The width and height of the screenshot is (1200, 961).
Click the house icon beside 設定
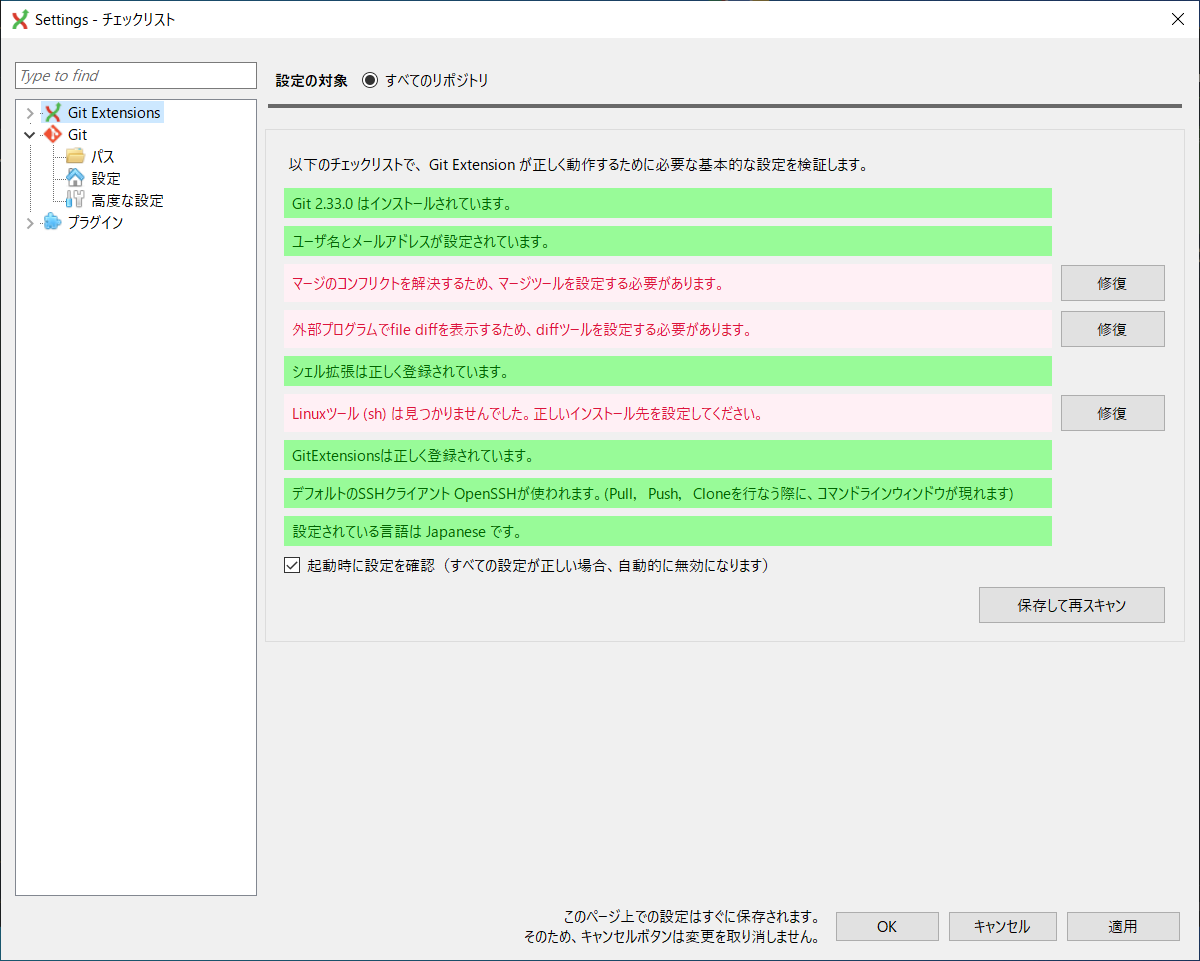point(75,179)
